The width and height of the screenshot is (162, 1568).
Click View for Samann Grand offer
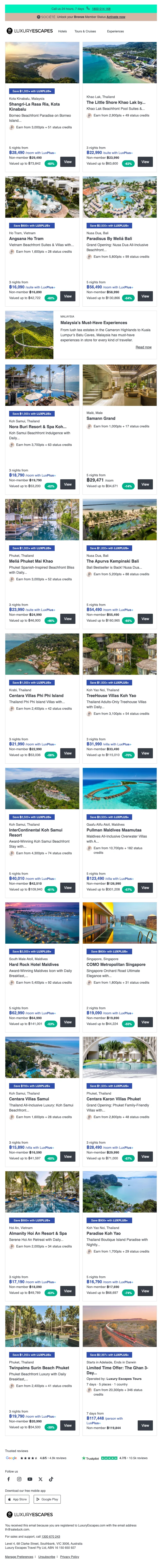(145, 485)
